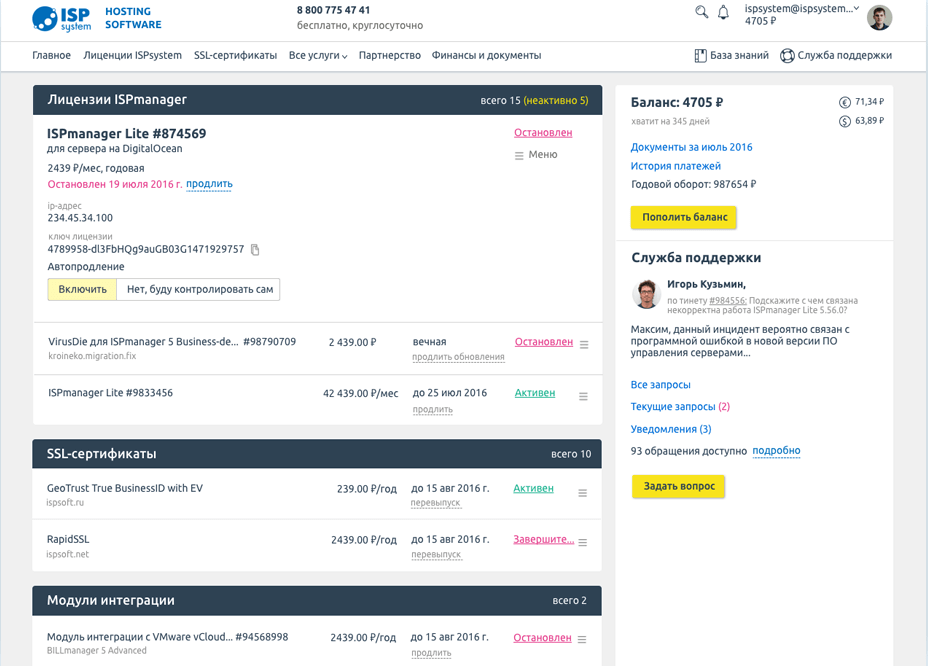Viewport: 928px width, 666px height.
Task: Click the ispsoft.ru domain text
Action: (x=65, y=503)
